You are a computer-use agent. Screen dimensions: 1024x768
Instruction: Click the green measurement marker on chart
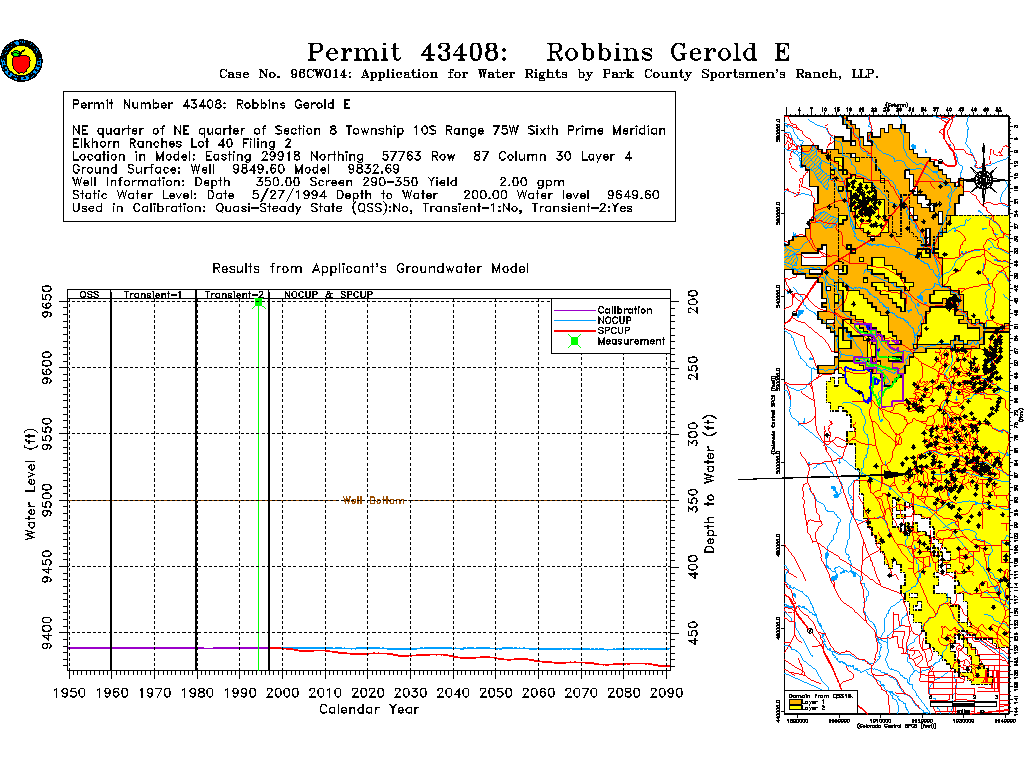[259, 302]
